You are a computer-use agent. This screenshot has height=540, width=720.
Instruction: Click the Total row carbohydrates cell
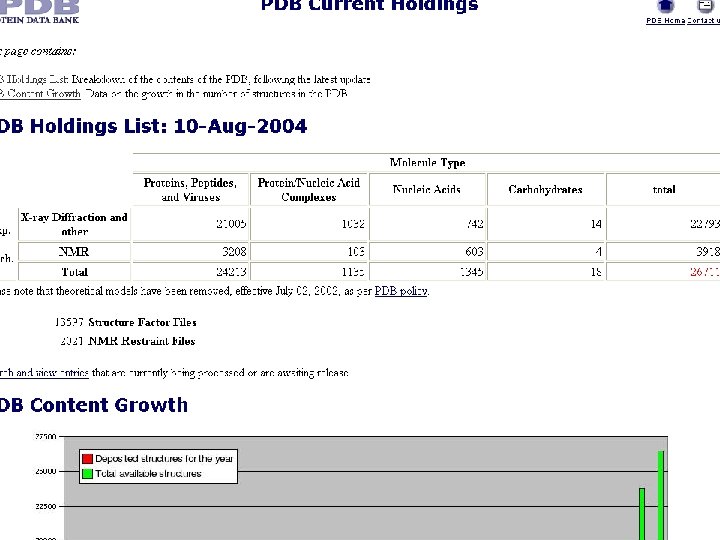point(546,272)
